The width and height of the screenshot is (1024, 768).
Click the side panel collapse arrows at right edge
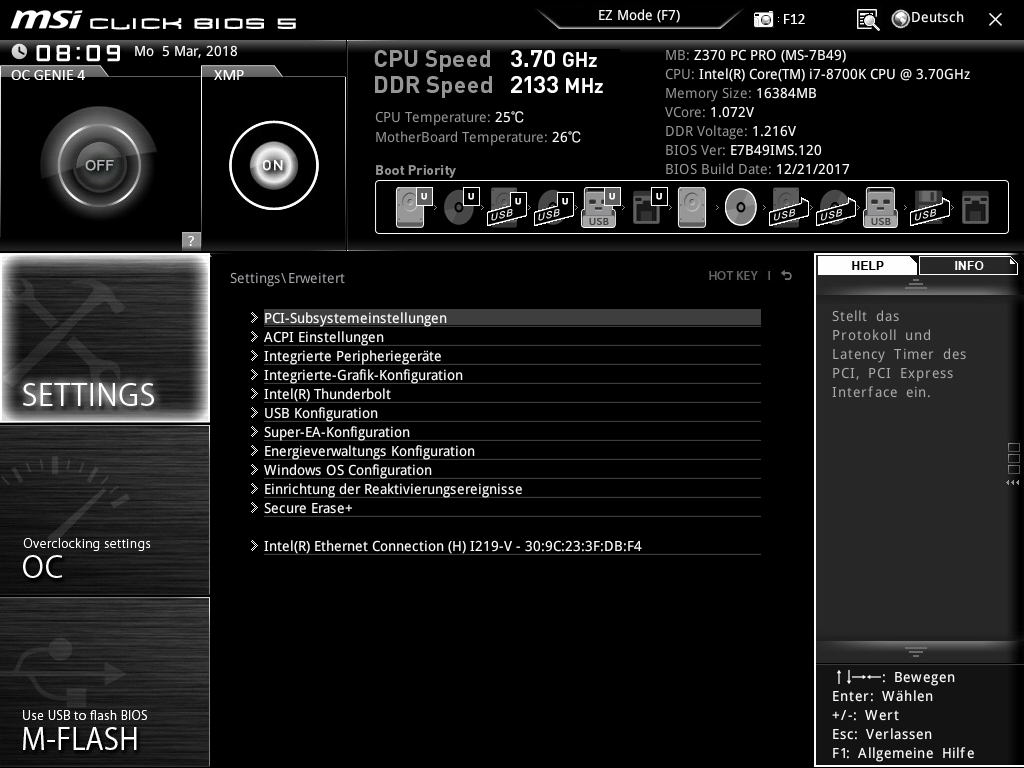coord(1012,483)
